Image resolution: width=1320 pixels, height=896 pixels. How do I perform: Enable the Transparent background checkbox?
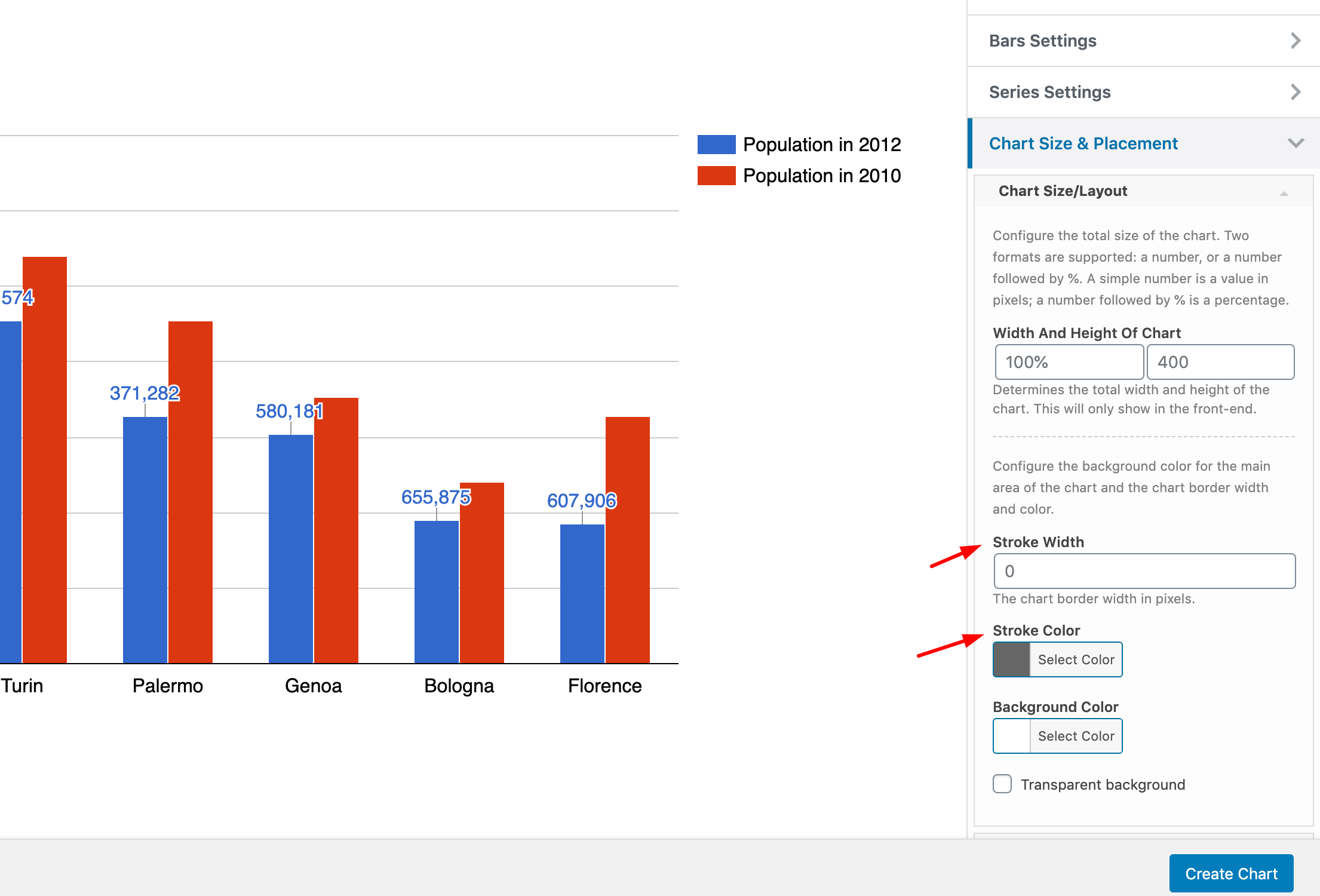[x=1002, y=784]
